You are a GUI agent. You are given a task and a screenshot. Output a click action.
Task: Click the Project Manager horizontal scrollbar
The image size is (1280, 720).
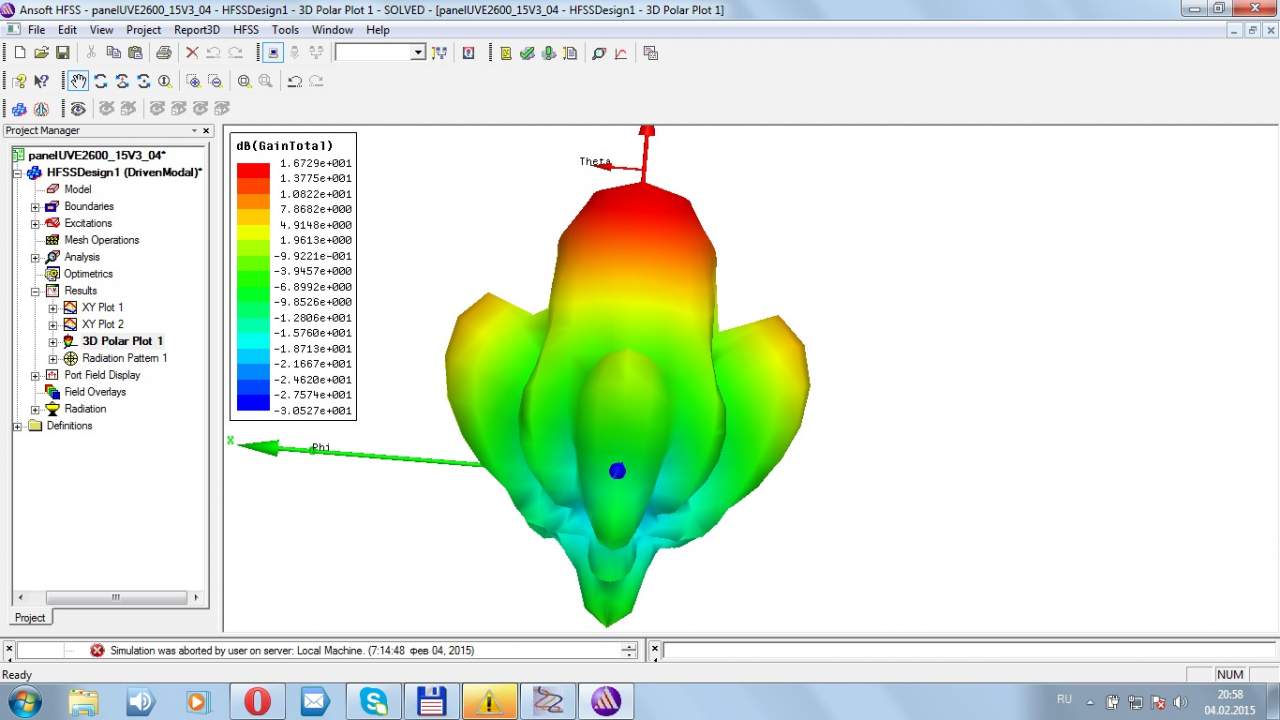coord(115,597)
